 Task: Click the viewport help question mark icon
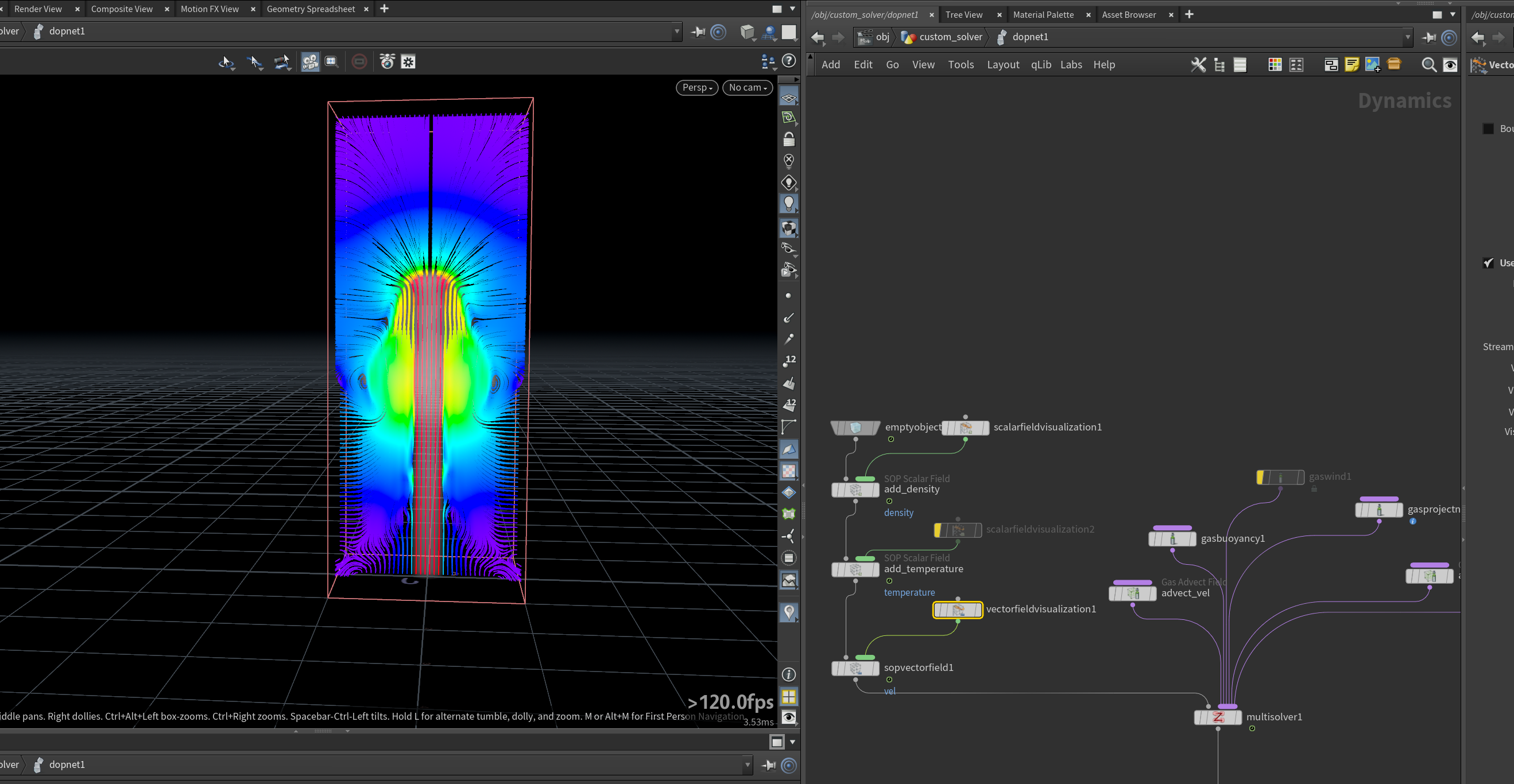click(x=789, y=60)
